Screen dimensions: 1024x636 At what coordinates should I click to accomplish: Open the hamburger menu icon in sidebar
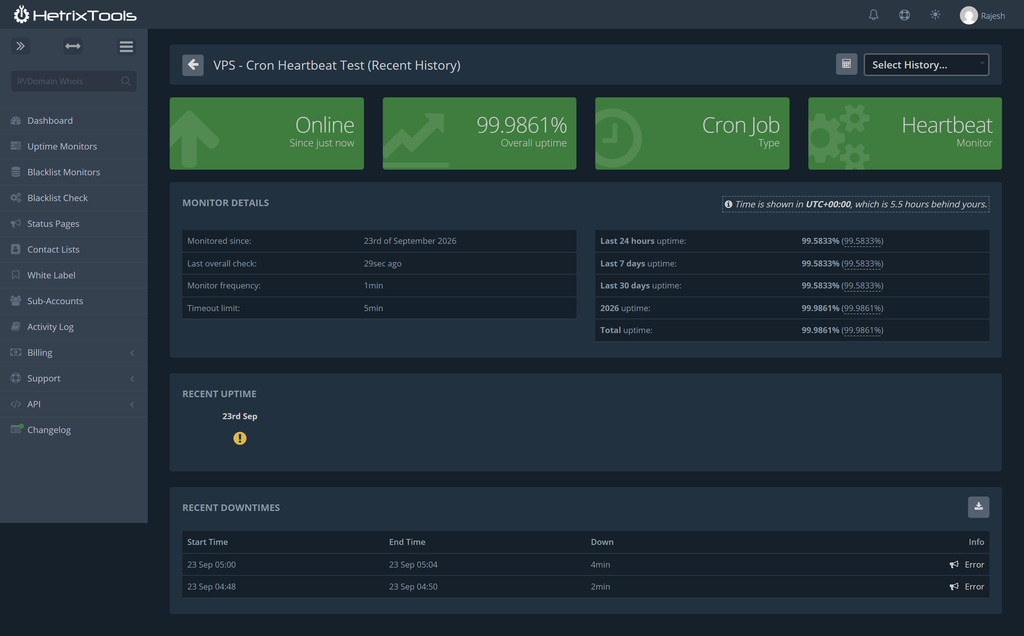pyautogui.click(x=126, y=46)
